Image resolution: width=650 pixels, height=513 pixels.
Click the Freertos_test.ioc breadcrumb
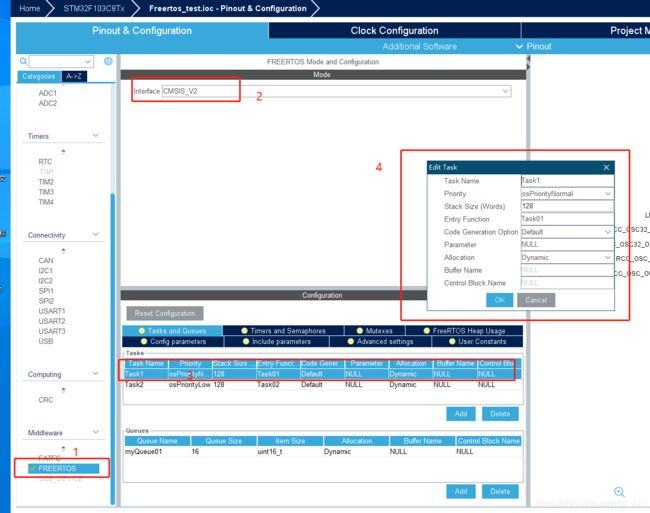pos(228,8)
